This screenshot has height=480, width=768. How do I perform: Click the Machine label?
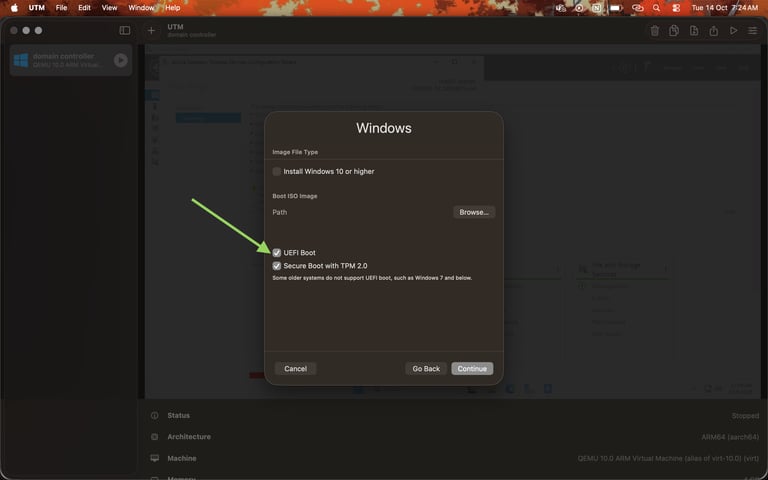click(182, 458)
